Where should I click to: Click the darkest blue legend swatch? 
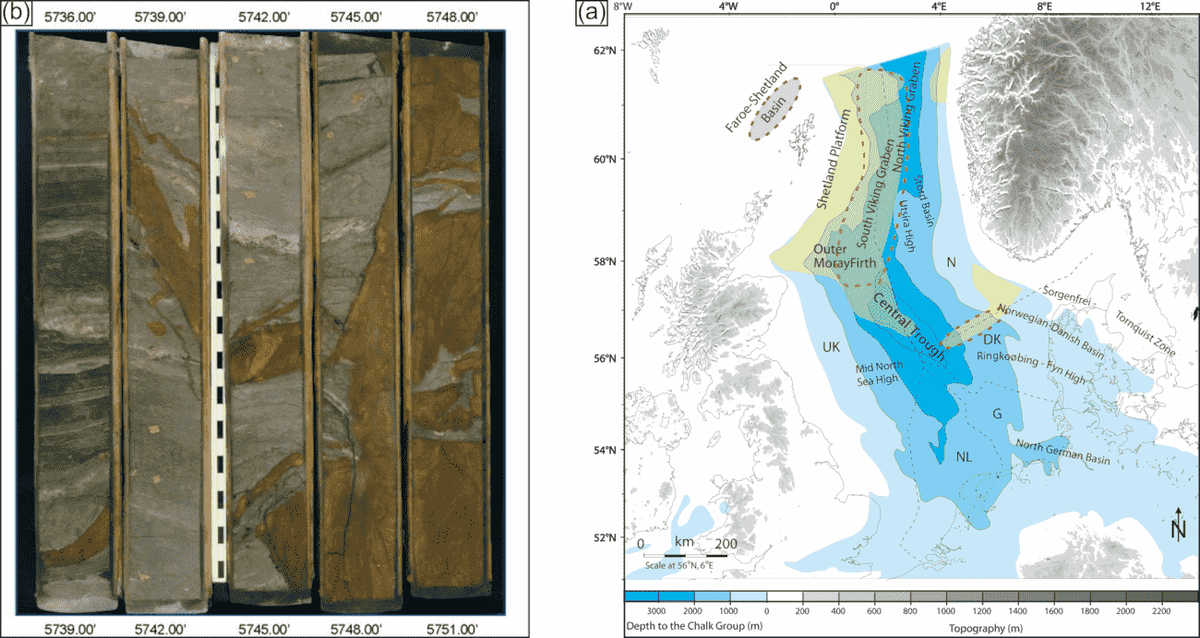641,594
